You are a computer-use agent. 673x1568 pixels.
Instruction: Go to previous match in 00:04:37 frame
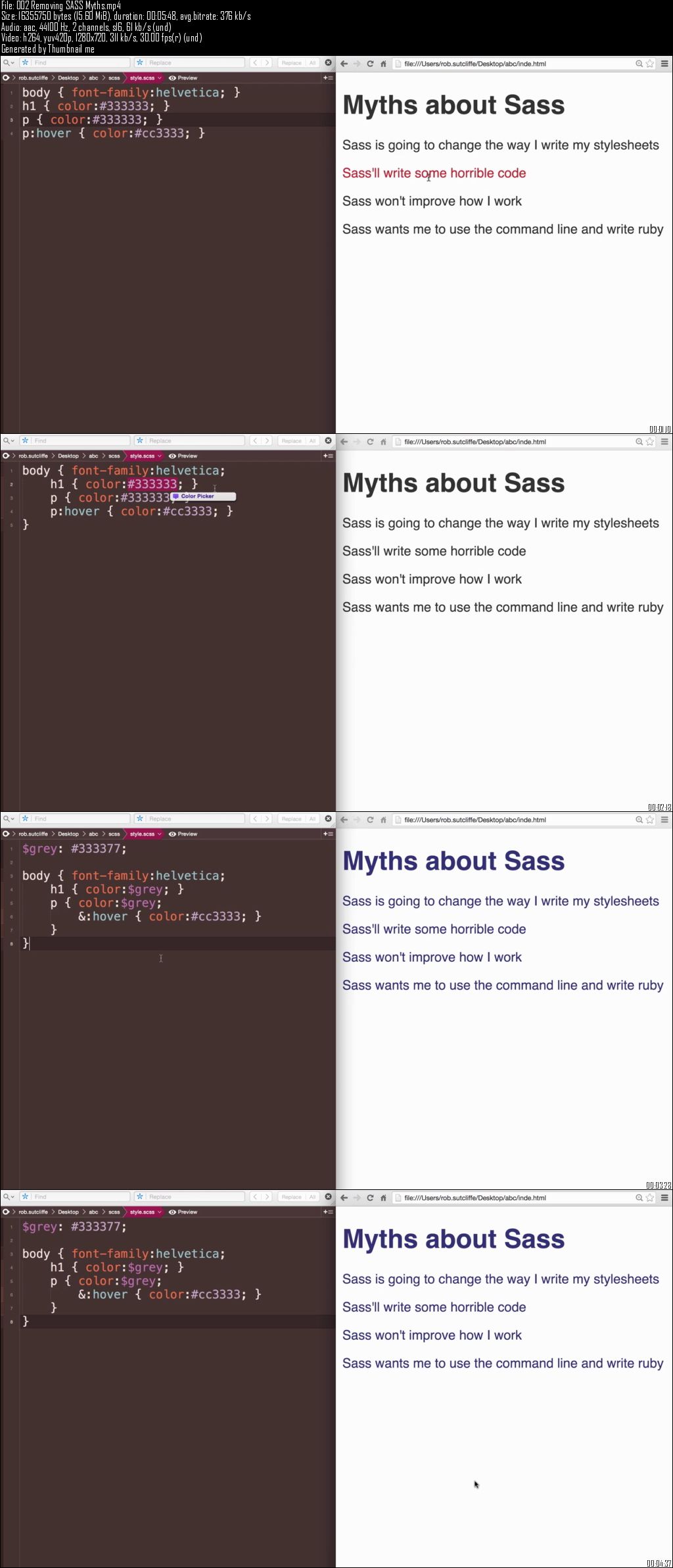click(255, 1197)
